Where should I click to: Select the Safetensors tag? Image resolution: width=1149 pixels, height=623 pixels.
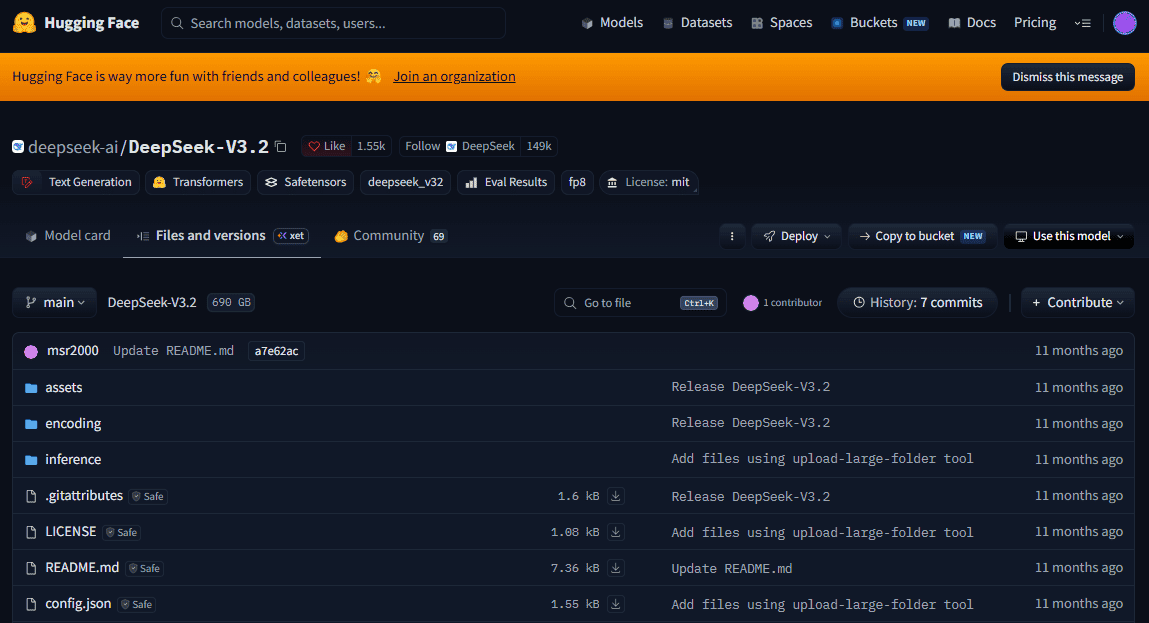pyautogui.click(x=306, y=182)
